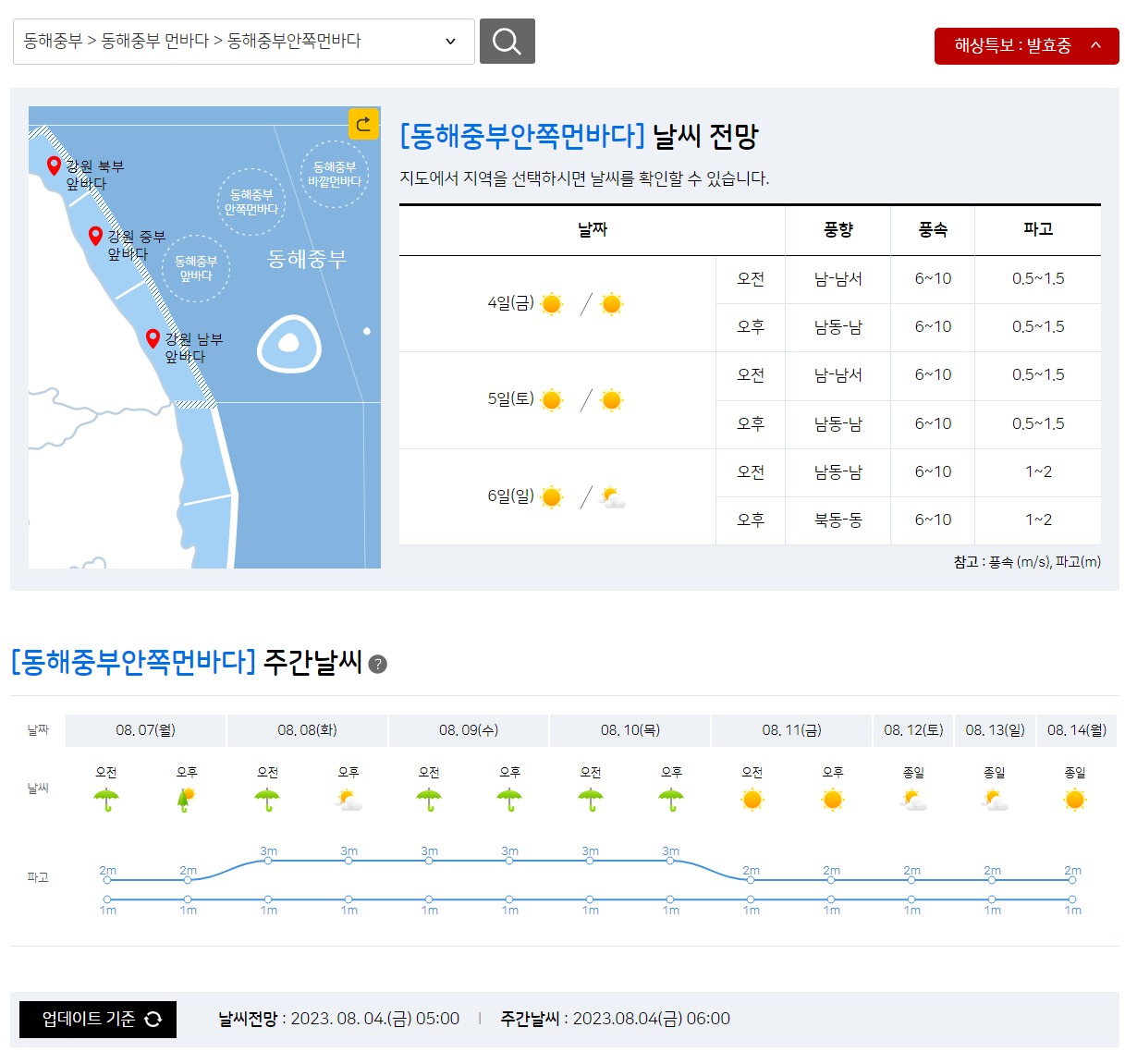Click the 08.08 morning umbrella icon

(x=267, y=800)
